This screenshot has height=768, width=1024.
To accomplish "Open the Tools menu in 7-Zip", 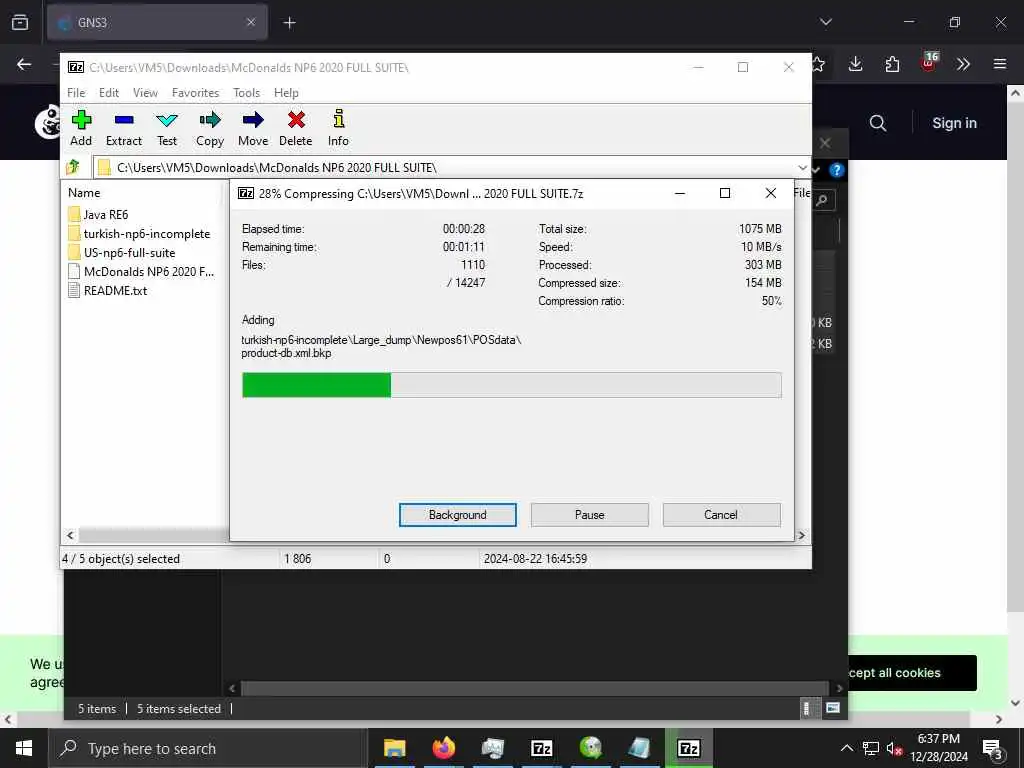I will [246, 93].
